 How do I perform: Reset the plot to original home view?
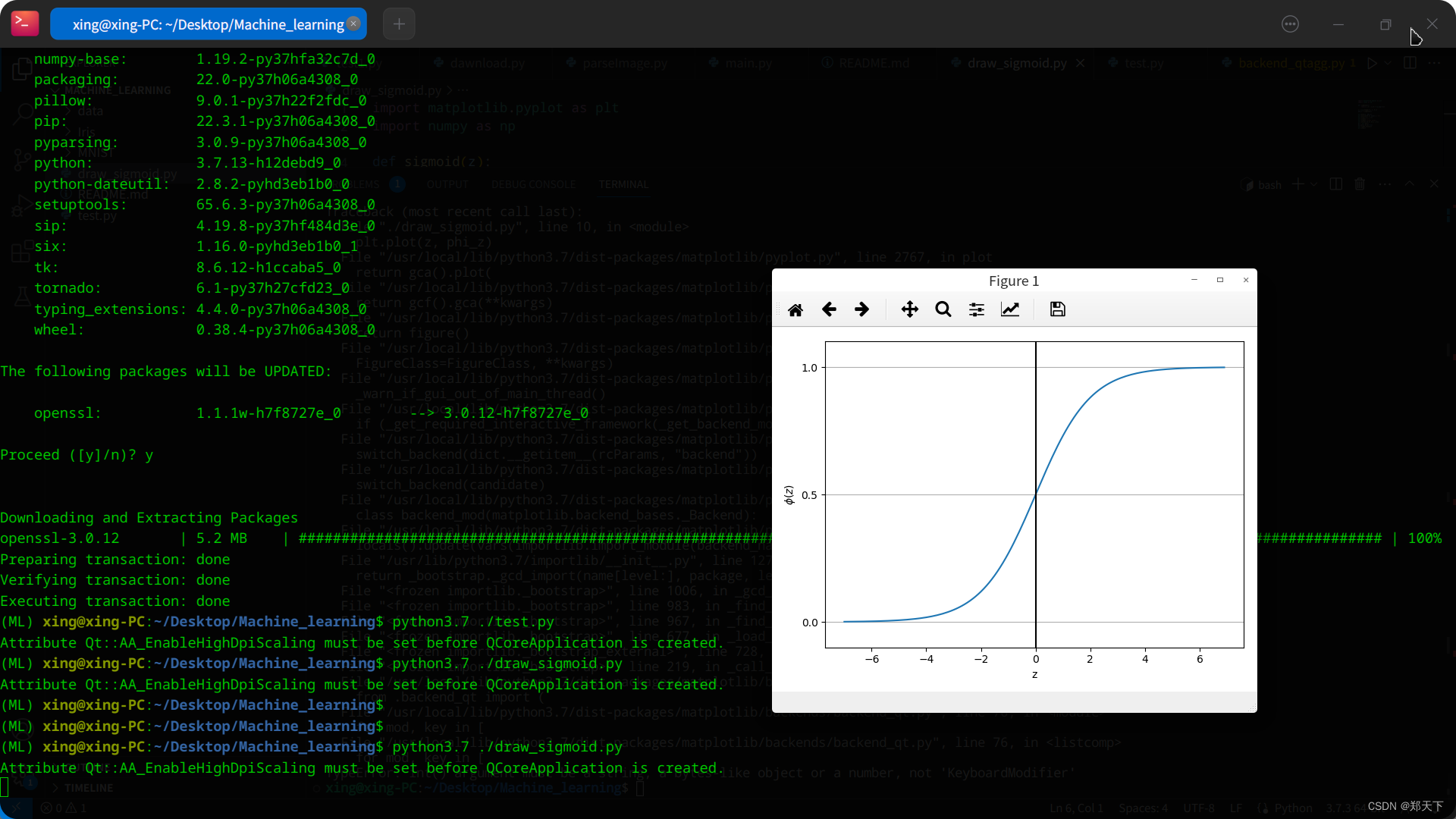(795, 309)
